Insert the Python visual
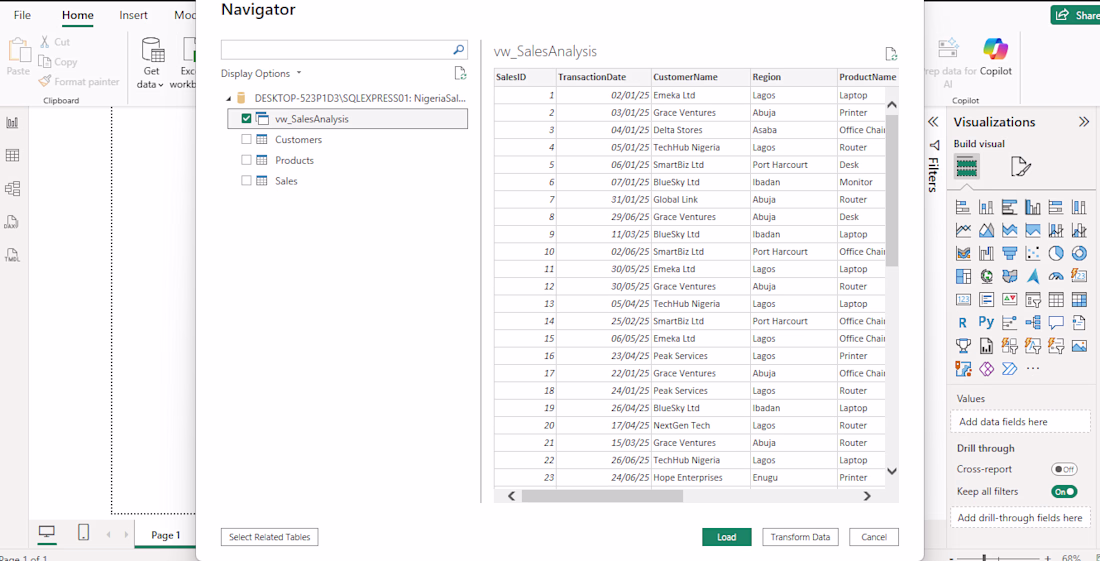1100x561 pixels. click(986, 323)
